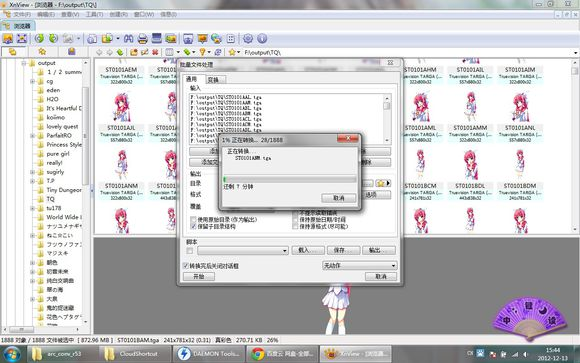Click the fullscreen view toolbar icon
The width and height of the screenshot is (580, 363).
tap(22, 38)
